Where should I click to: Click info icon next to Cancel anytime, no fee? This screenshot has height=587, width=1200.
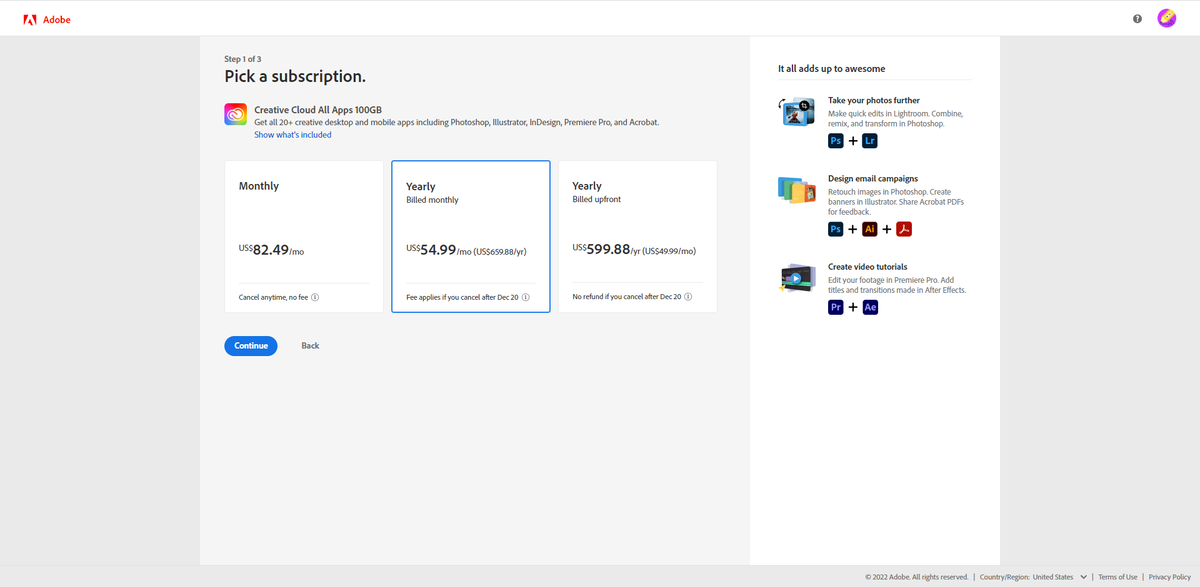click(315, 297)
